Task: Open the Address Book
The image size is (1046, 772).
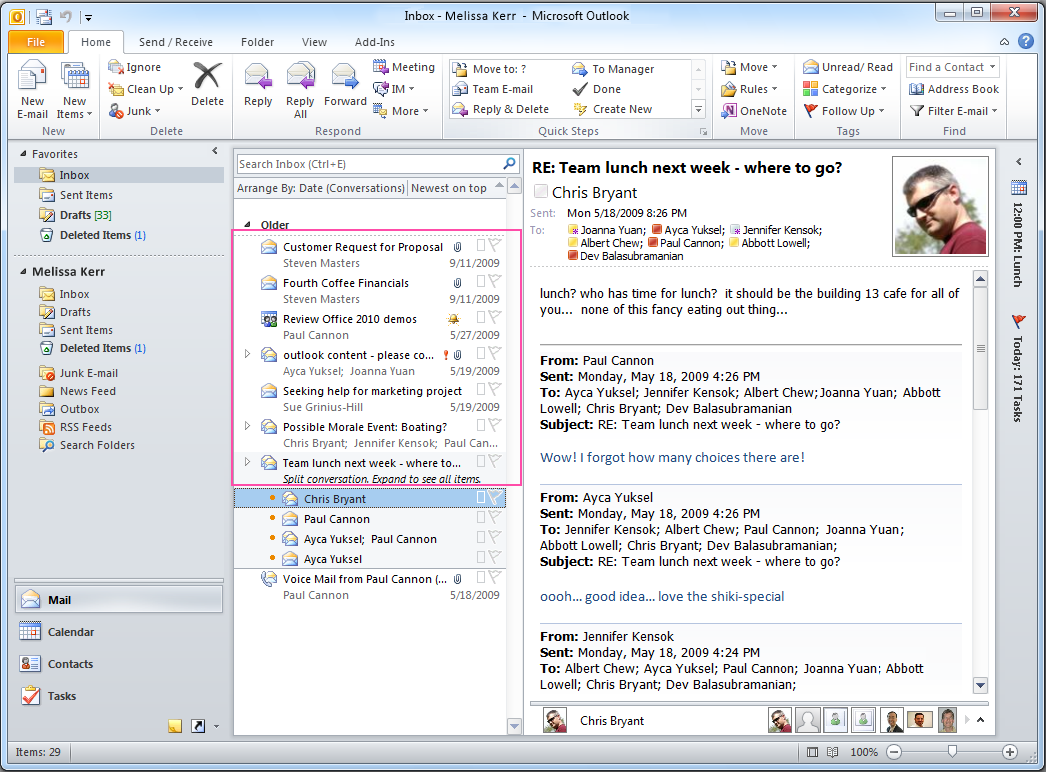Action: 954,89
